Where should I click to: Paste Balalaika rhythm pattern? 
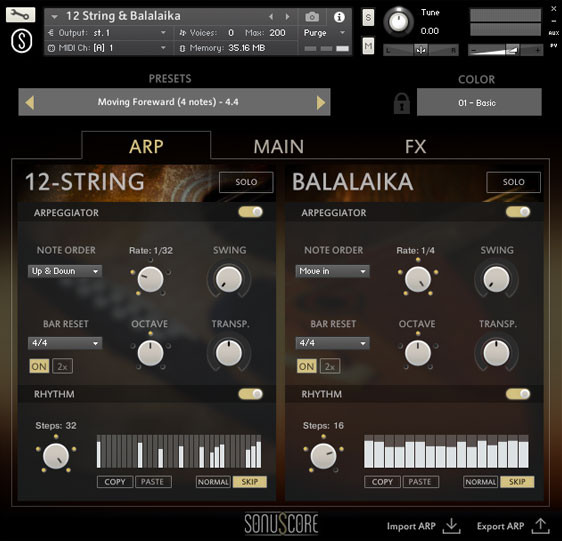tap(420, 481)
